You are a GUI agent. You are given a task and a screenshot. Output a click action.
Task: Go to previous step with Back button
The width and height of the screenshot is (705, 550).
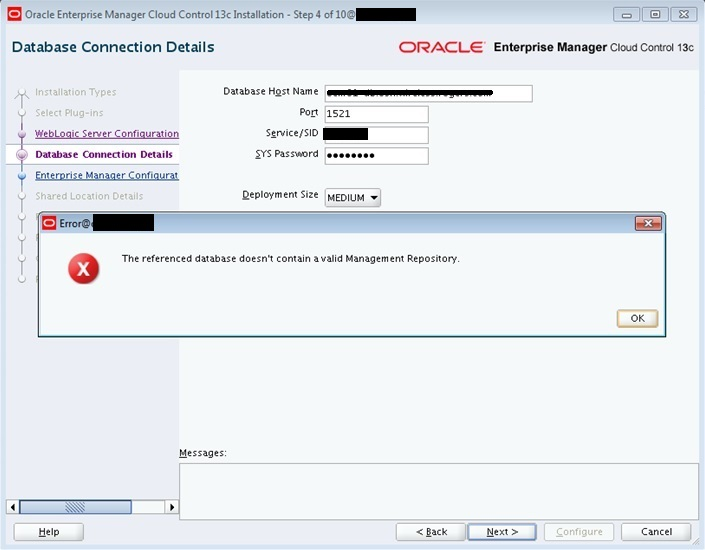click(431, 532)
